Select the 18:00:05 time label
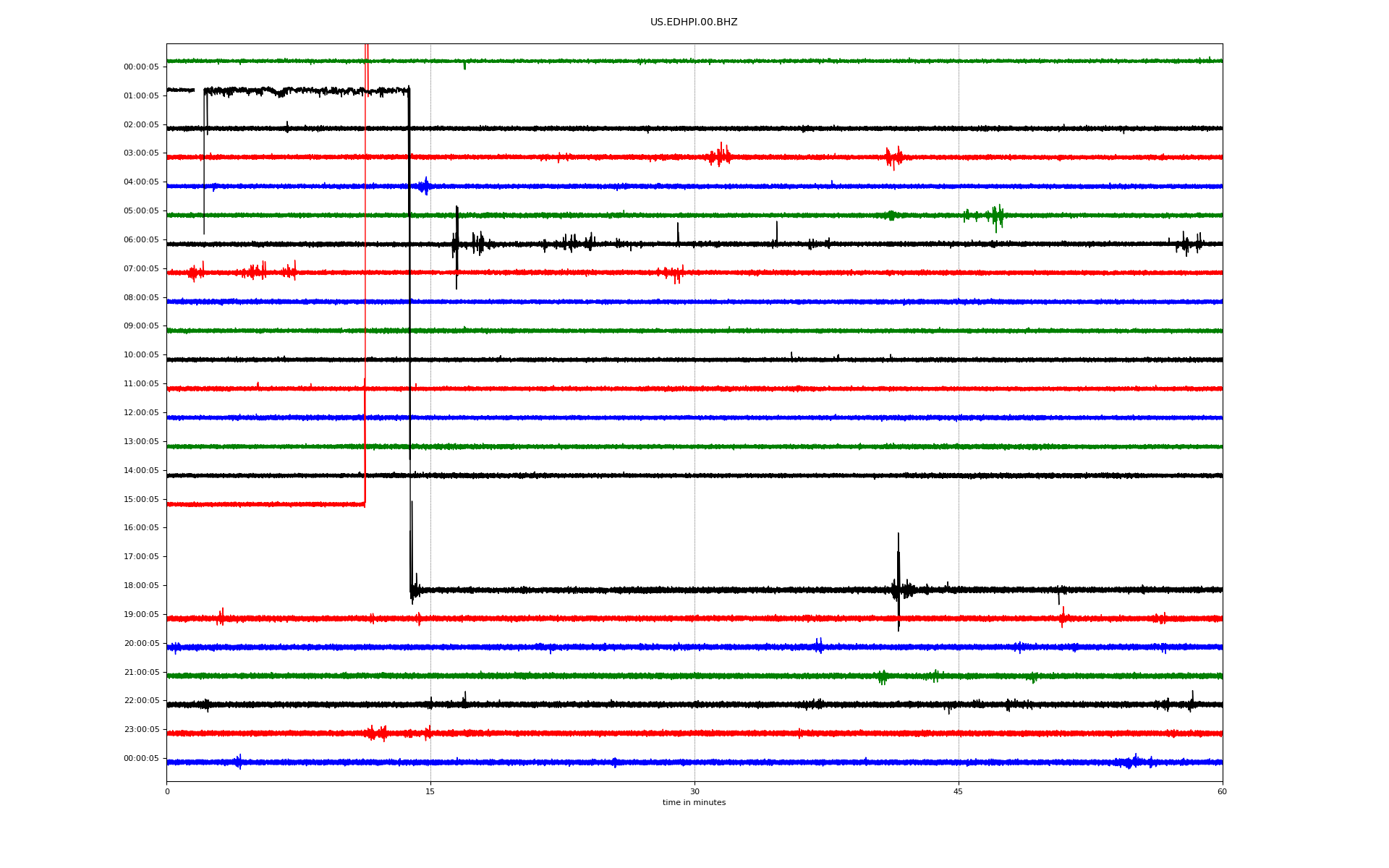 pos(141,585)
